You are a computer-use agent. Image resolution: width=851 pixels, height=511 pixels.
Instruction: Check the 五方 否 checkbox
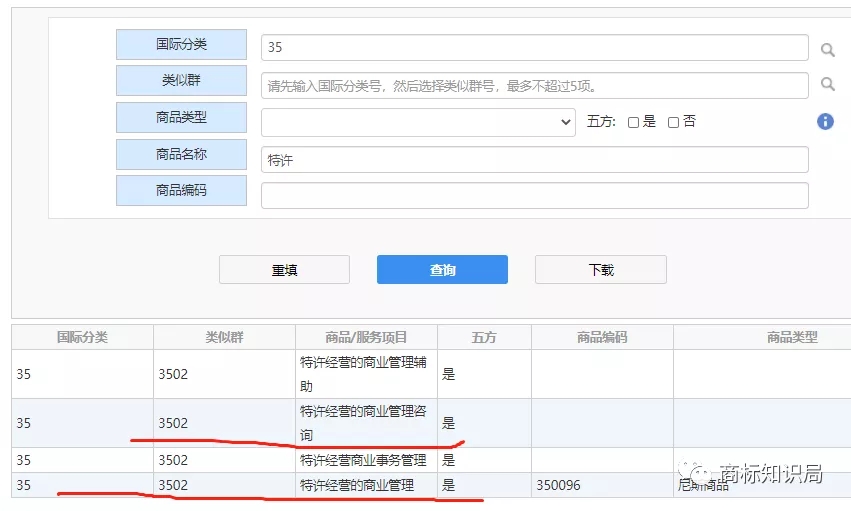click(673, 122)
